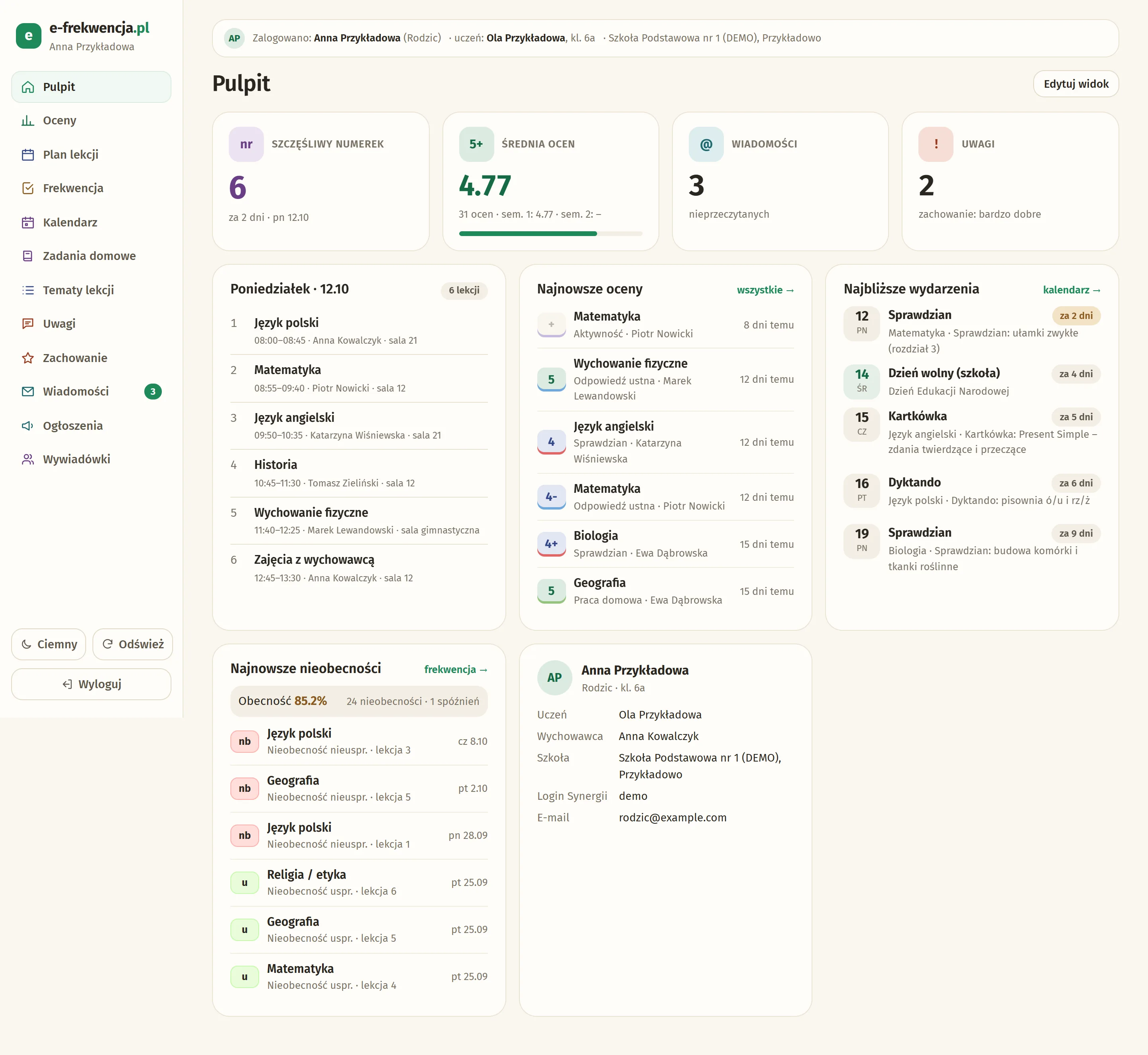Click the Zadania domowe book icon

click(x=28, y=256)
